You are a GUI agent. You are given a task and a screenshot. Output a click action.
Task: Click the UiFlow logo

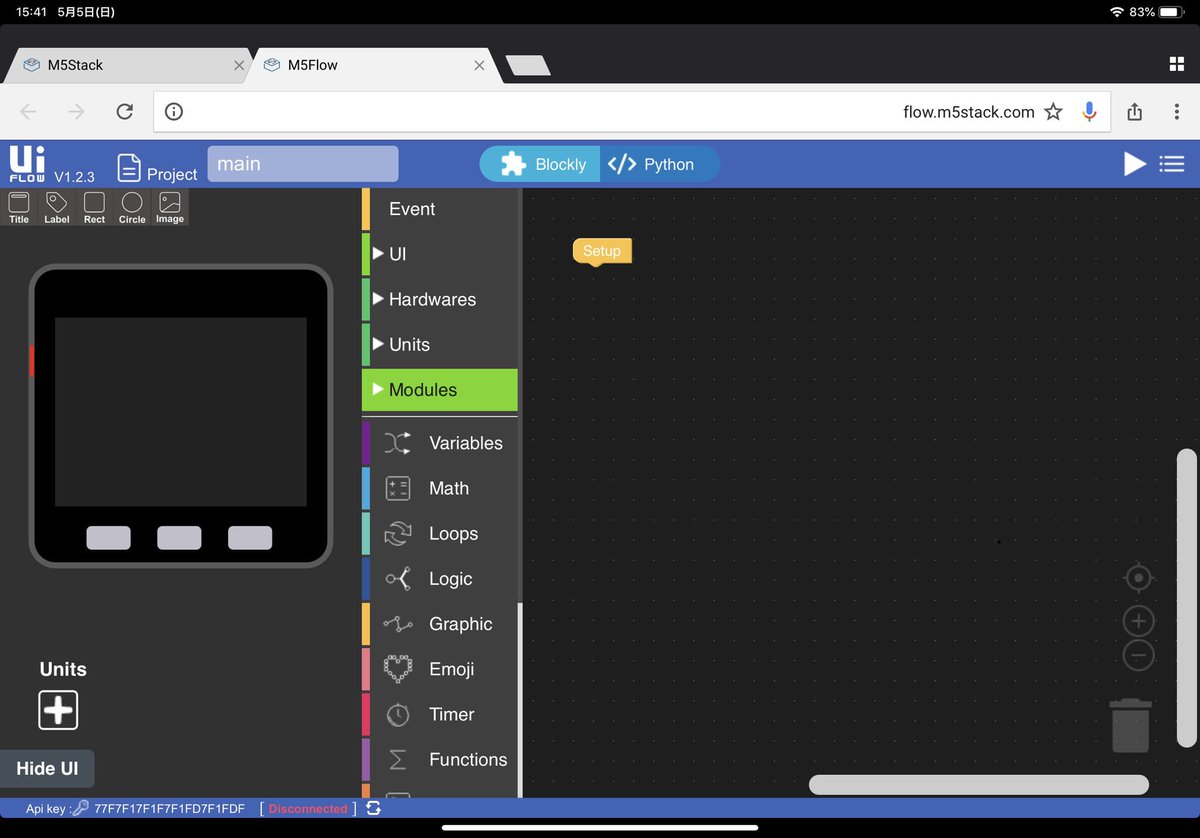click(x=27, y=164)
